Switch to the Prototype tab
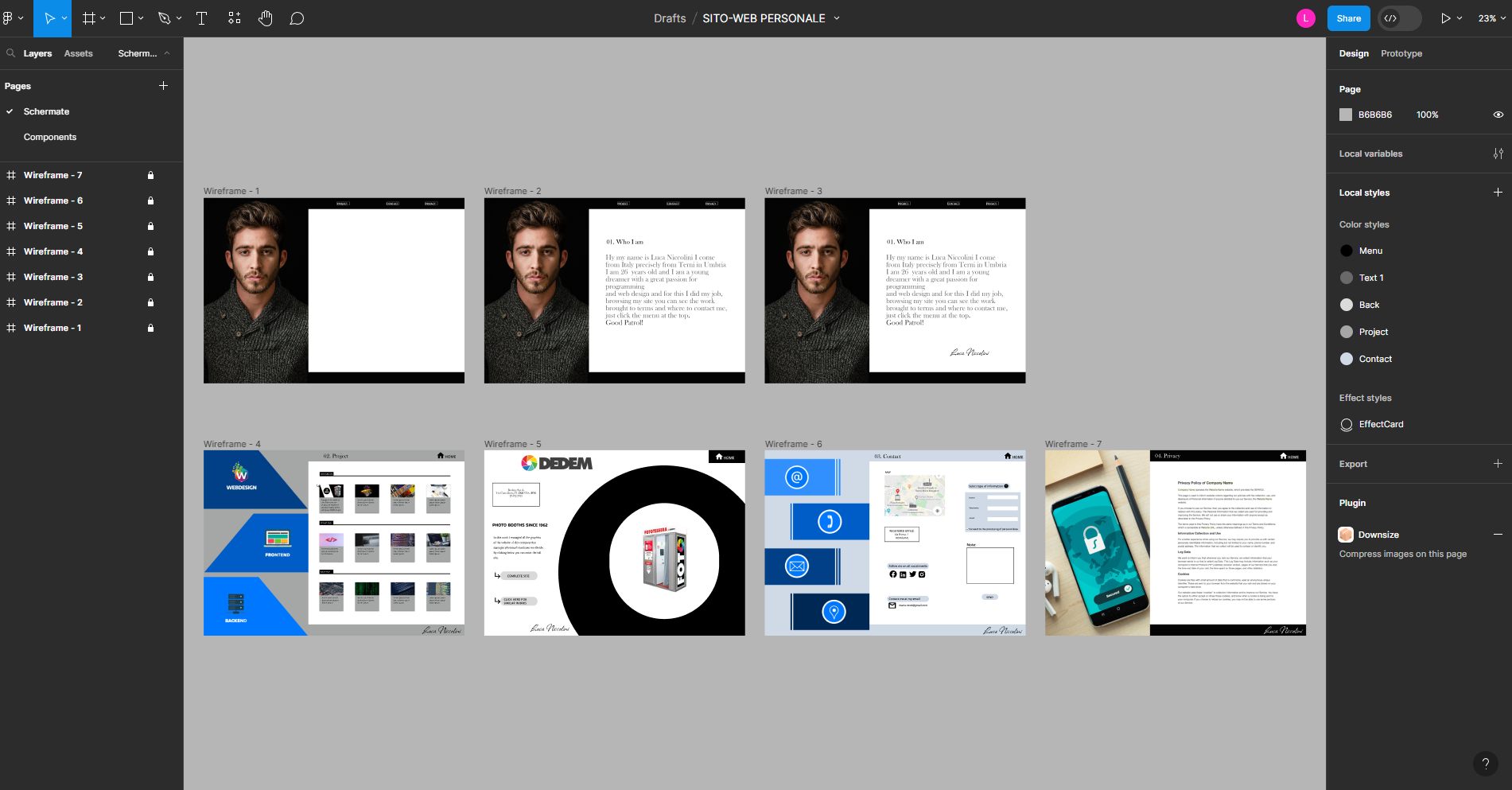The width and height of the screenshot is (1512, 790). (x=1401, y=53)
